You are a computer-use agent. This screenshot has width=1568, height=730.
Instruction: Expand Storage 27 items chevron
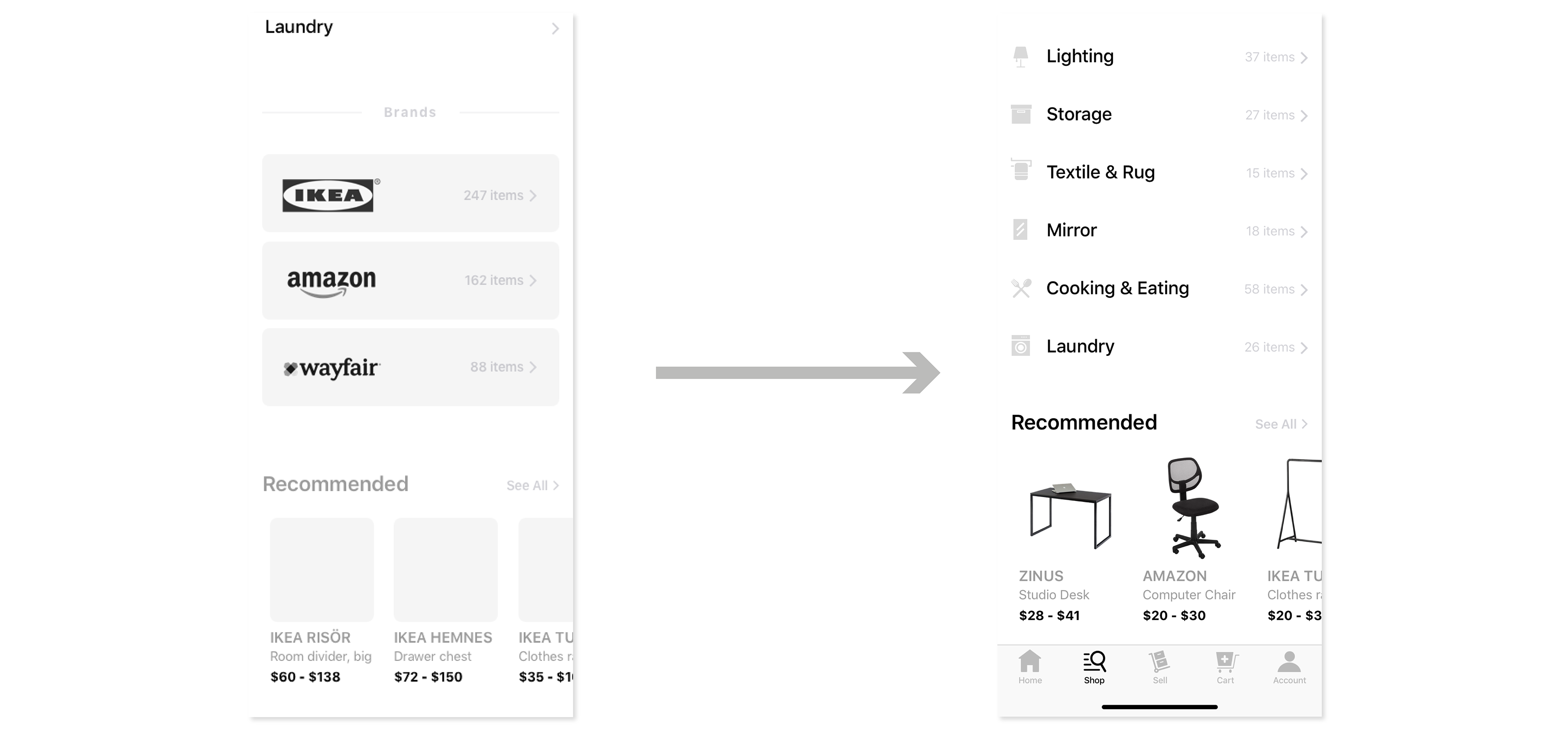pyautogui.click(x=1303, y=116)
